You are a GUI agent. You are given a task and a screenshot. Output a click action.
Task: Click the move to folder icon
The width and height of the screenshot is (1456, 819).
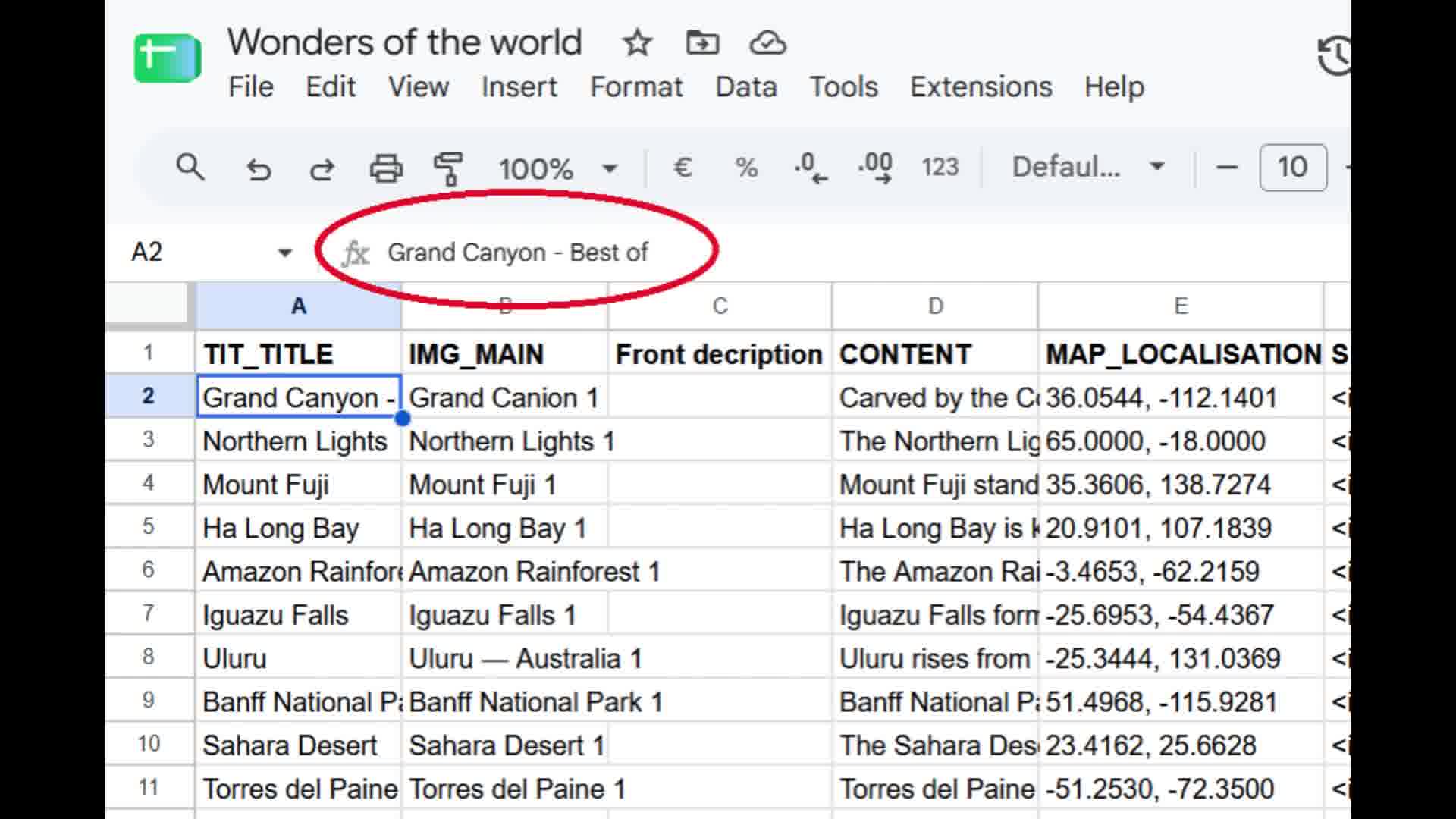coord(702,43)
